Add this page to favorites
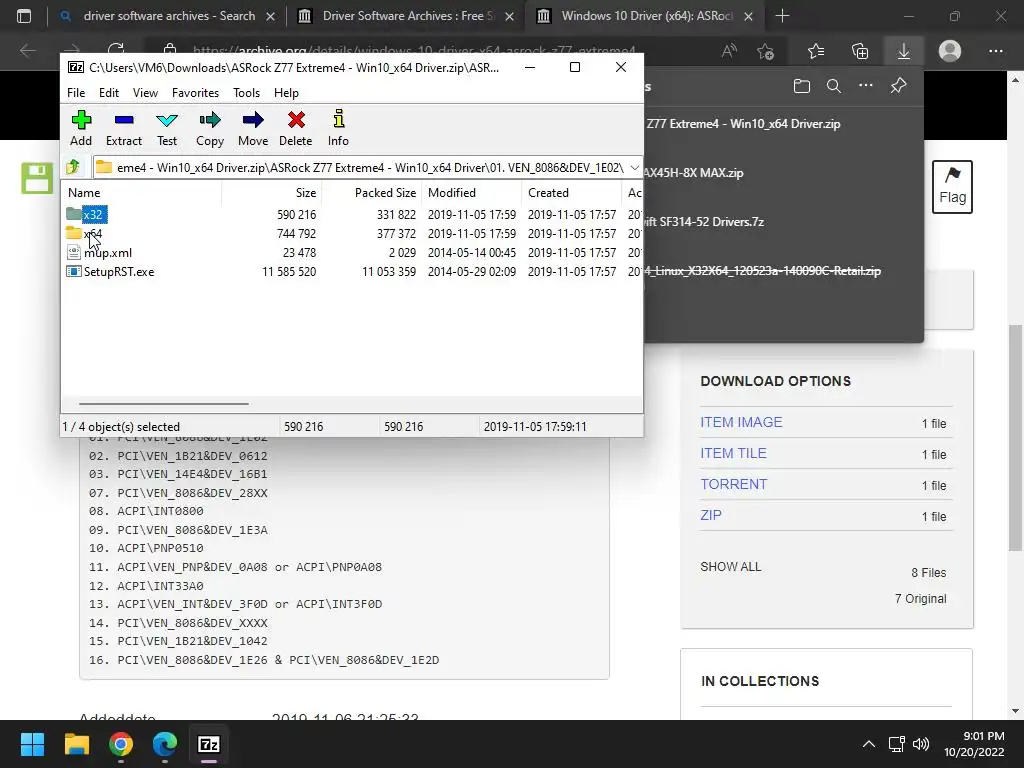The height and width of the screenshot is (768, 1024). 765,51
